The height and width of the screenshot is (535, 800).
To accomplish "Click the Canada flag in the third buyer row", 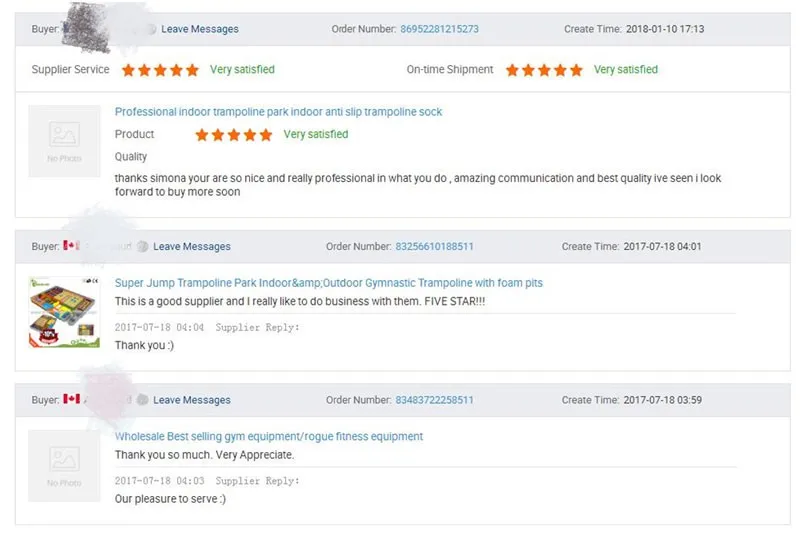I will tap(71, 399).
